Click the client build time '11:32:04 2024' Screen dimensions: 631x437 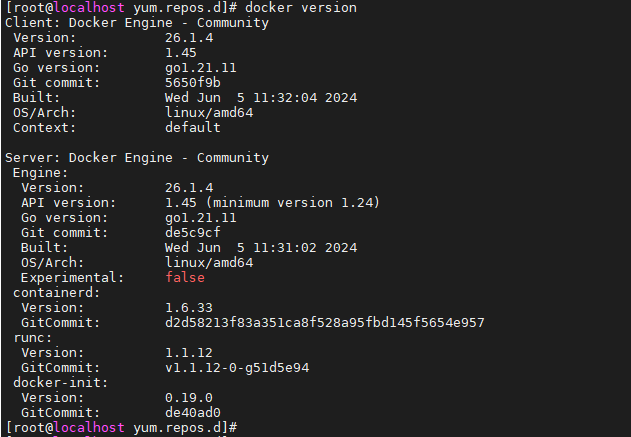pos(305,98)
